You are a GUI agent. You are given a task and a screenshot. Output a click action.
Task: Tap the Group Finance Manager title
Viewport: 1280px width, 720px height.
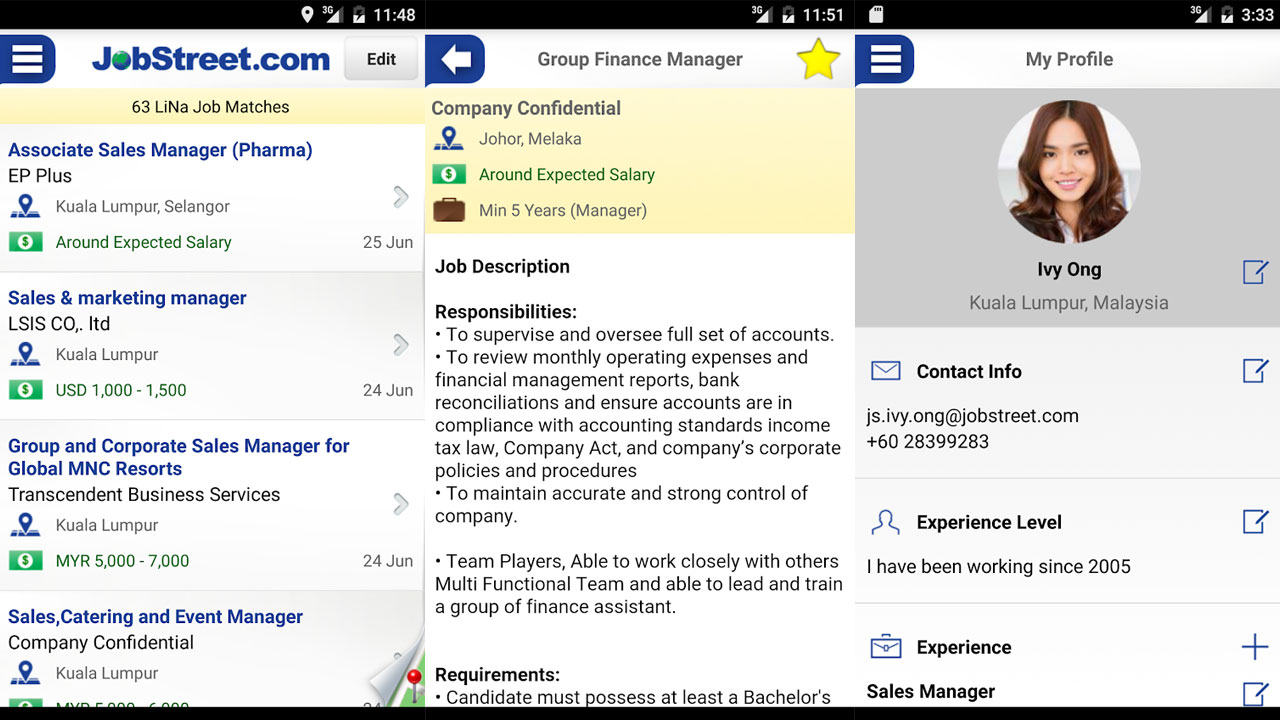(640, 59)
